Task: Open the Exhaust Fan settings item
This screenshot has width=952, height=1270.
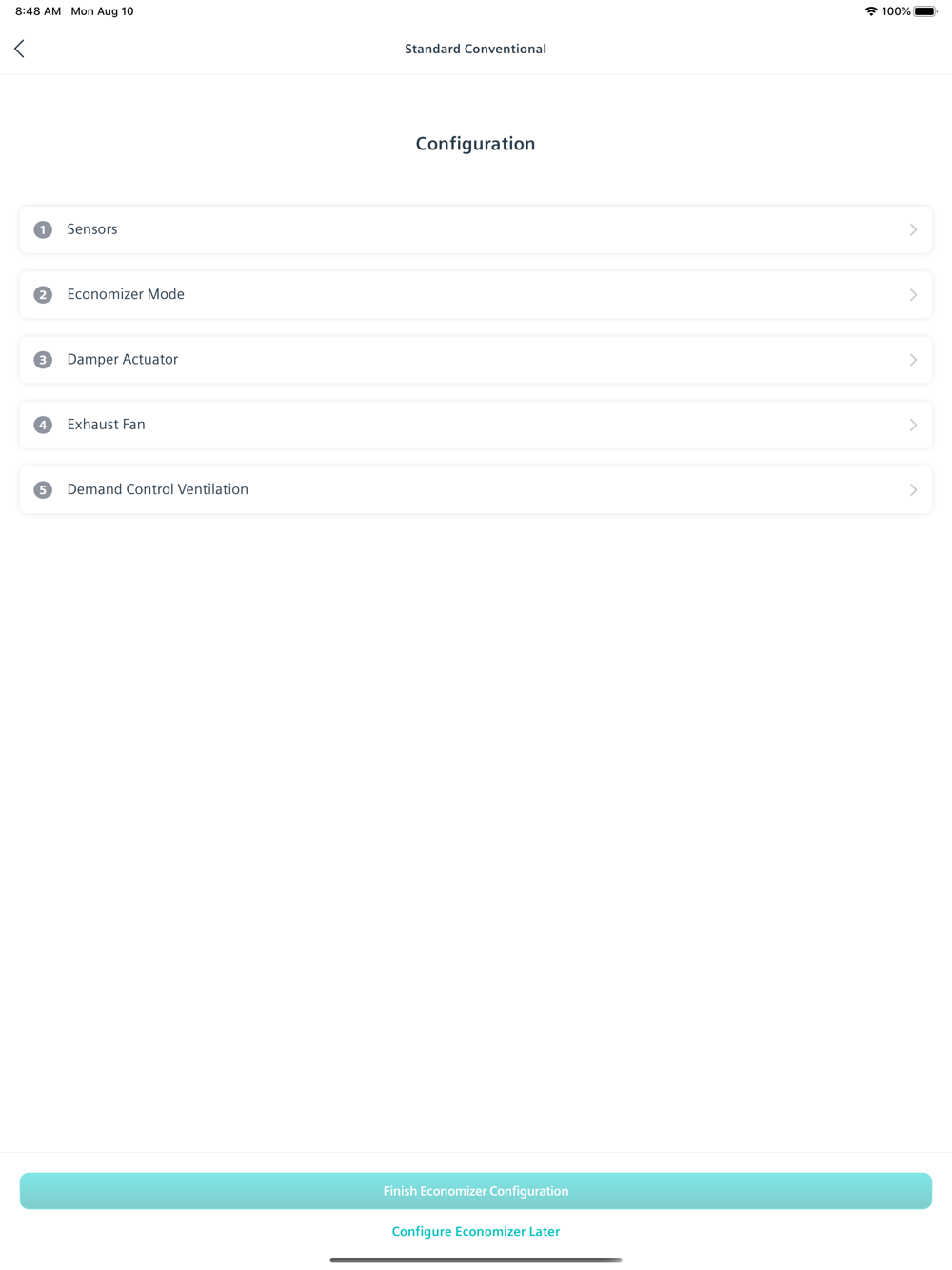Action: (x=476, y=425)
